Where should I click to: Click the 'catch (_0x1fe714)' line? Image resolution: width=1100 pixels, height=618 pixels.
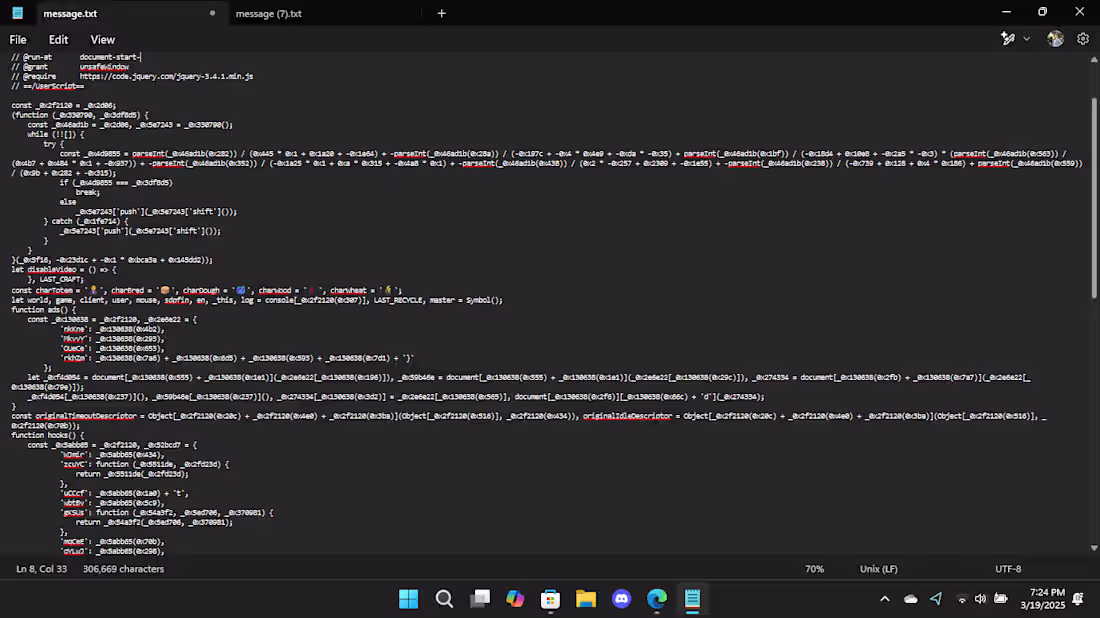(86, 221)
